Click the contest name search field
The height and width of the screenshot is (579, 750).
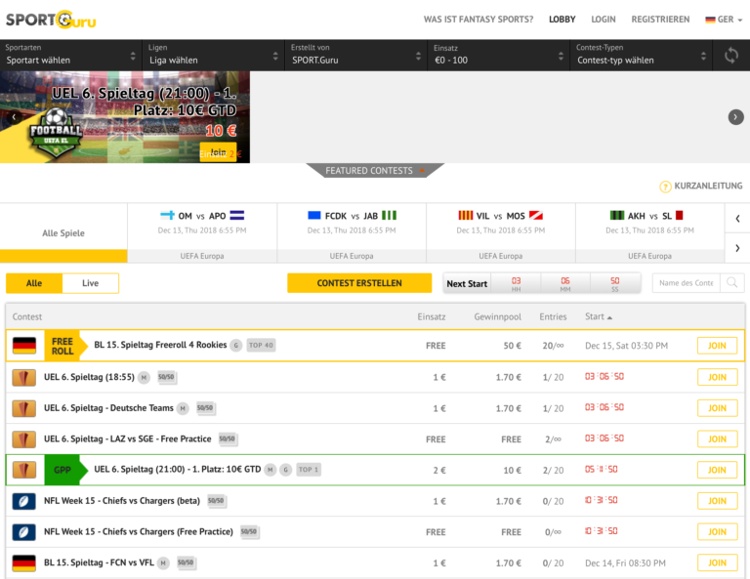686,283
